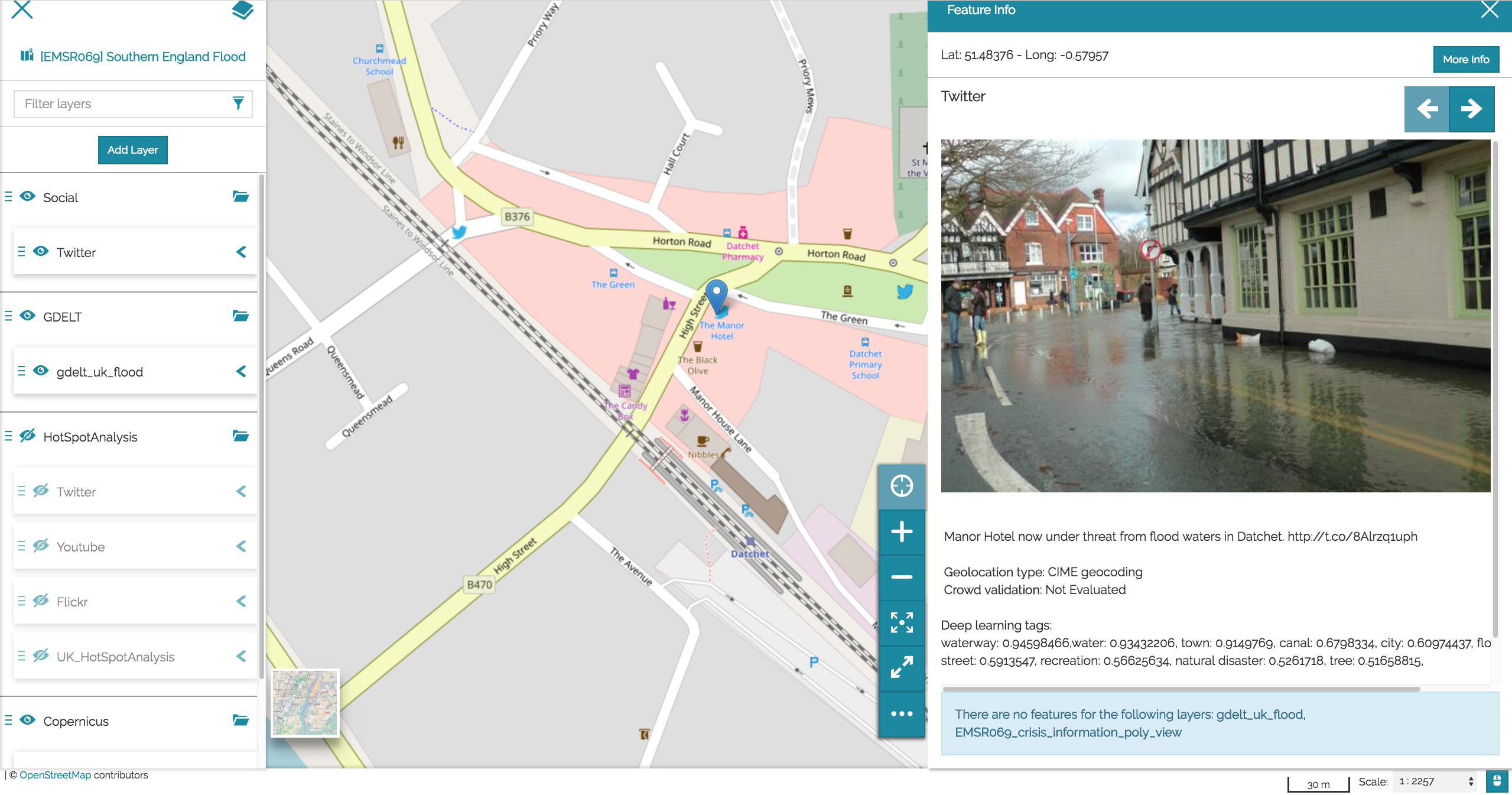1512x795 pixels.
Task: Open more map tools via three dots
Action: (x=902, y=713)
